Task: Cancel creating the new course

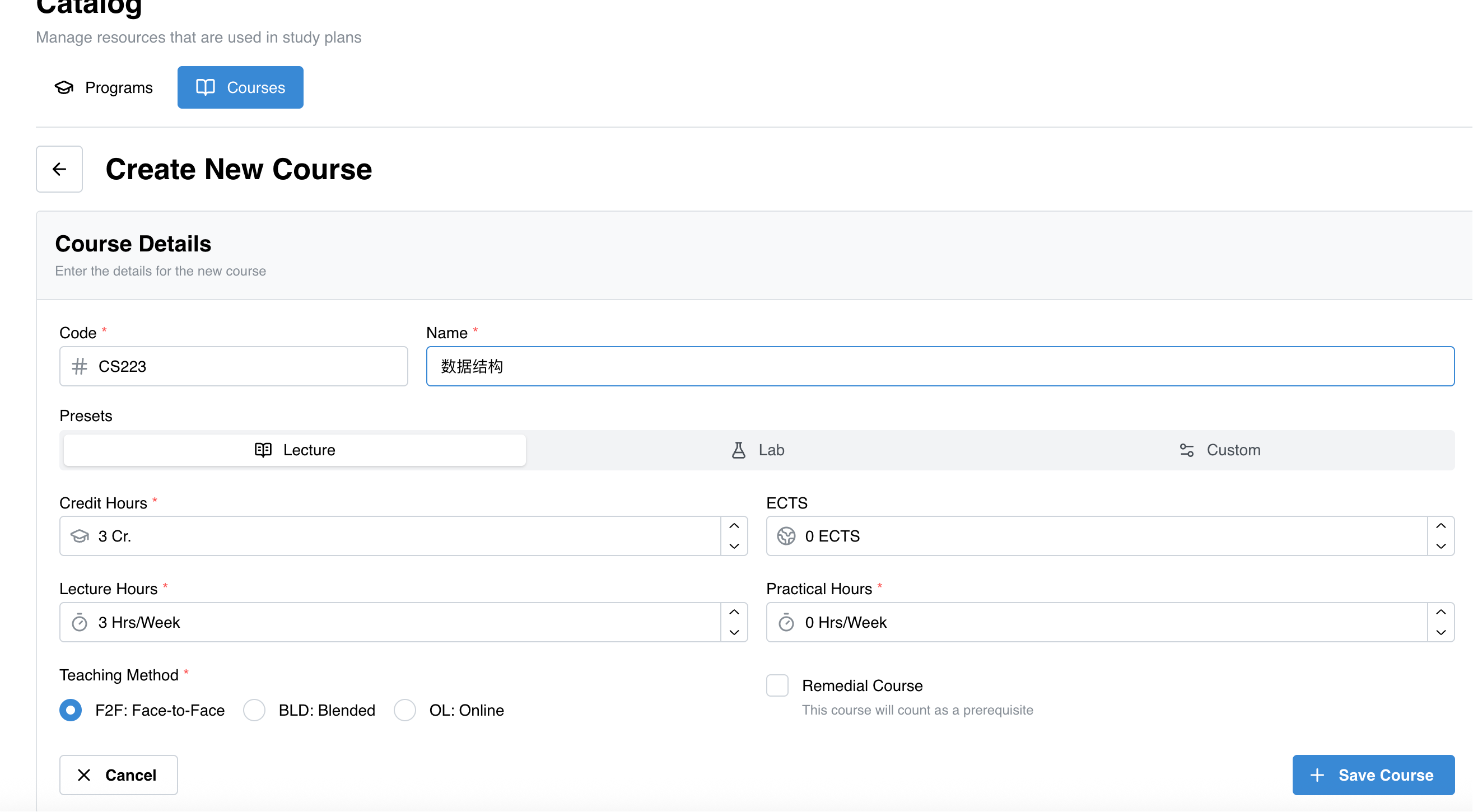Action: 119,776
